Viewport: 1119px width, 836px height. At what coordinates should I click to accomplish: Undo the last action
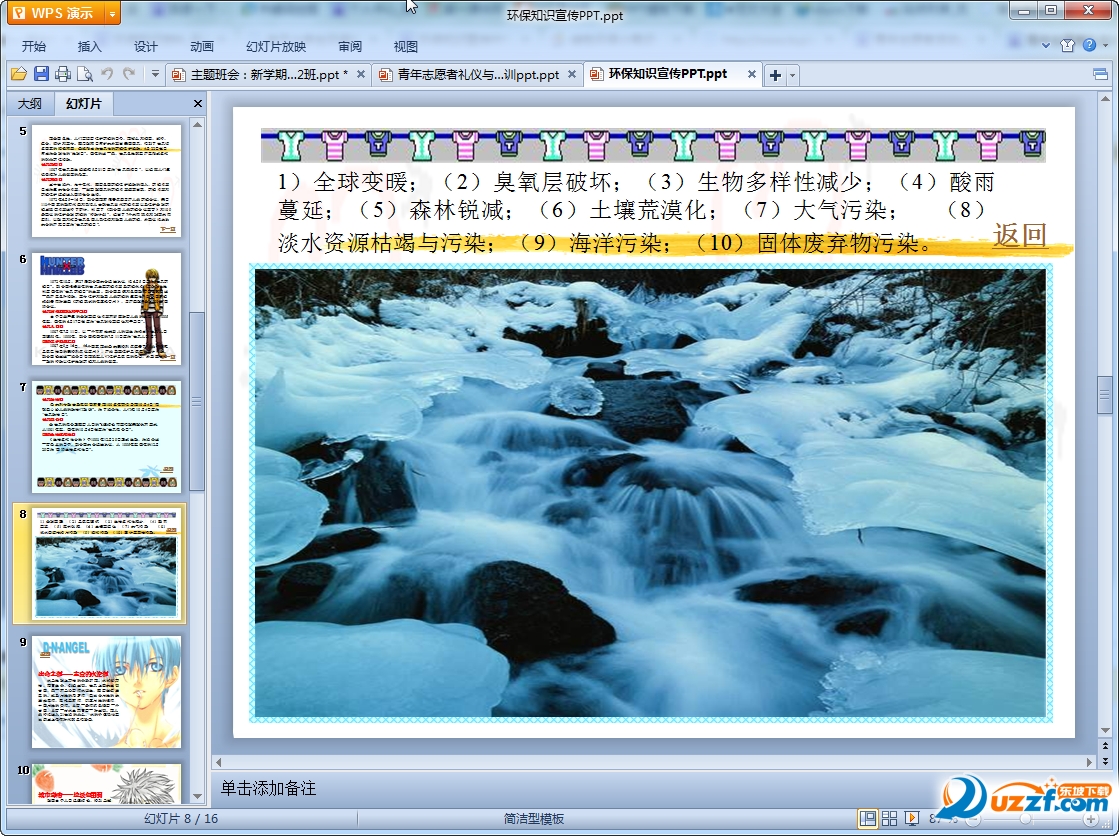107,74
